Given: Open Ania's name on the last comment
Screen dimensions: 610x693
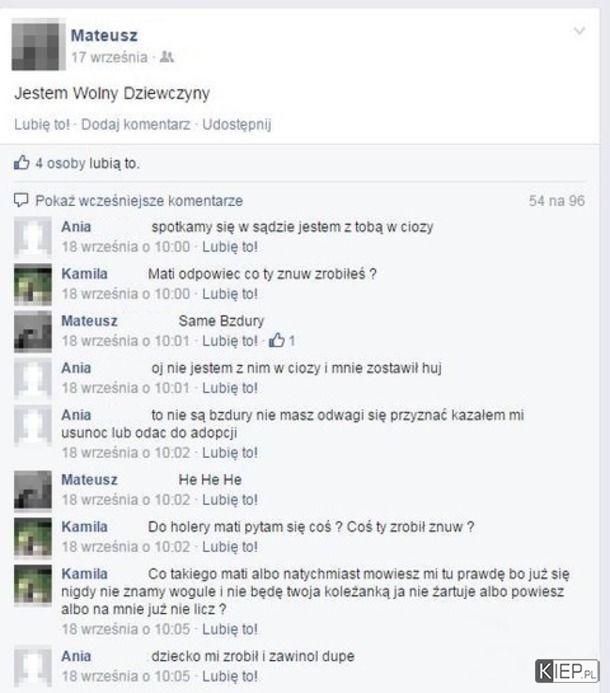Looking at the screenshot, I should pos(76,656).
